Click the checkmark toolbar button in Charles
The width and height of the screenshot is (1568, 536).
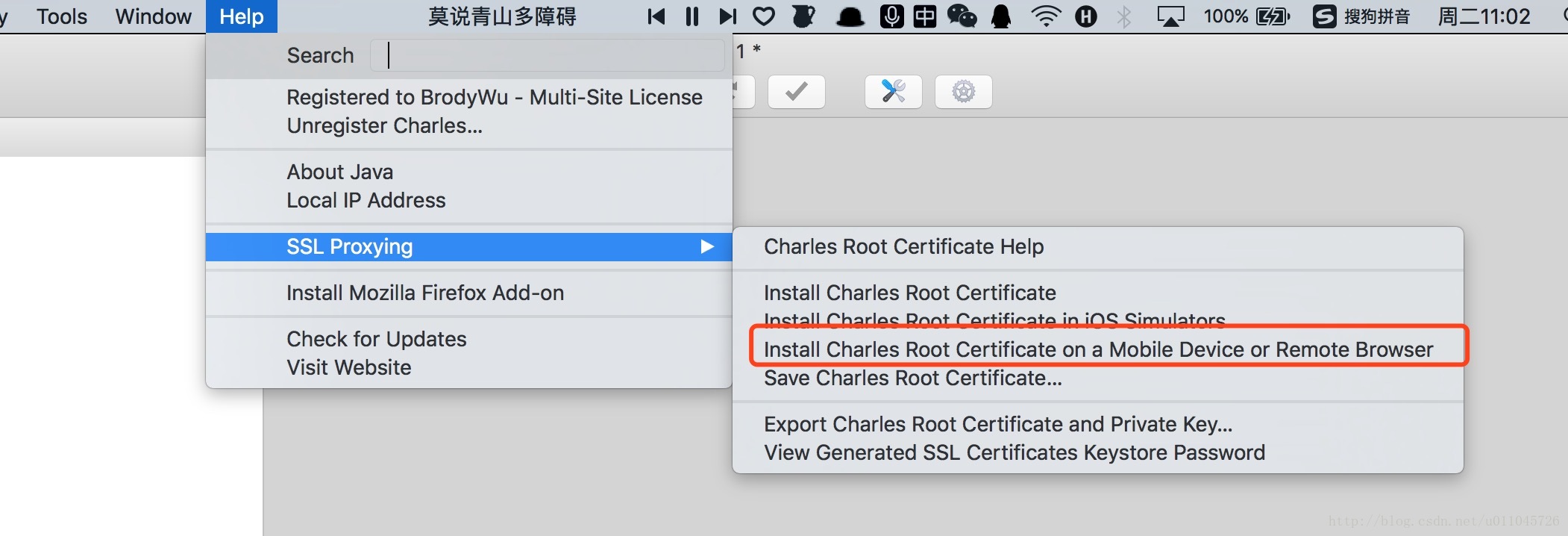coord(797,92)
